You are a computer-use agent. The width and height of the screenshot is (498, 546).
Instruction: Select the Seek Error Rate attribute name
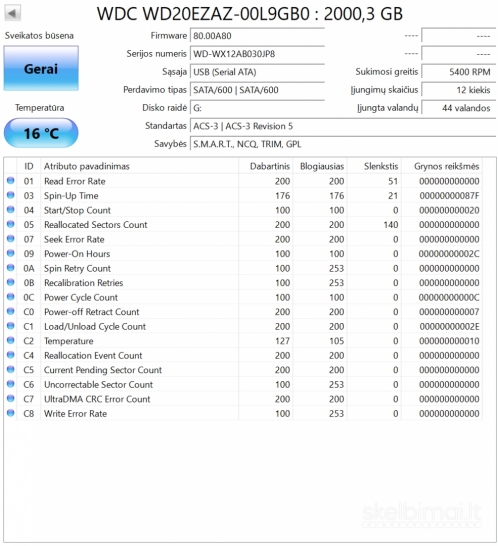click(x=74, y=239)
